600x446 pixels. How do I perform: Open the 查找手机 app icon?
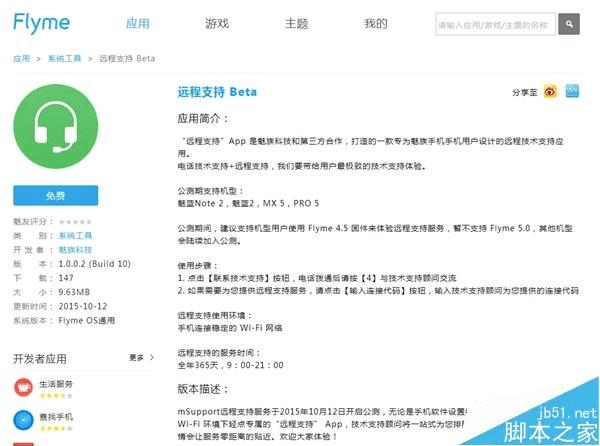pyautogui.click(x=23, y=420)
